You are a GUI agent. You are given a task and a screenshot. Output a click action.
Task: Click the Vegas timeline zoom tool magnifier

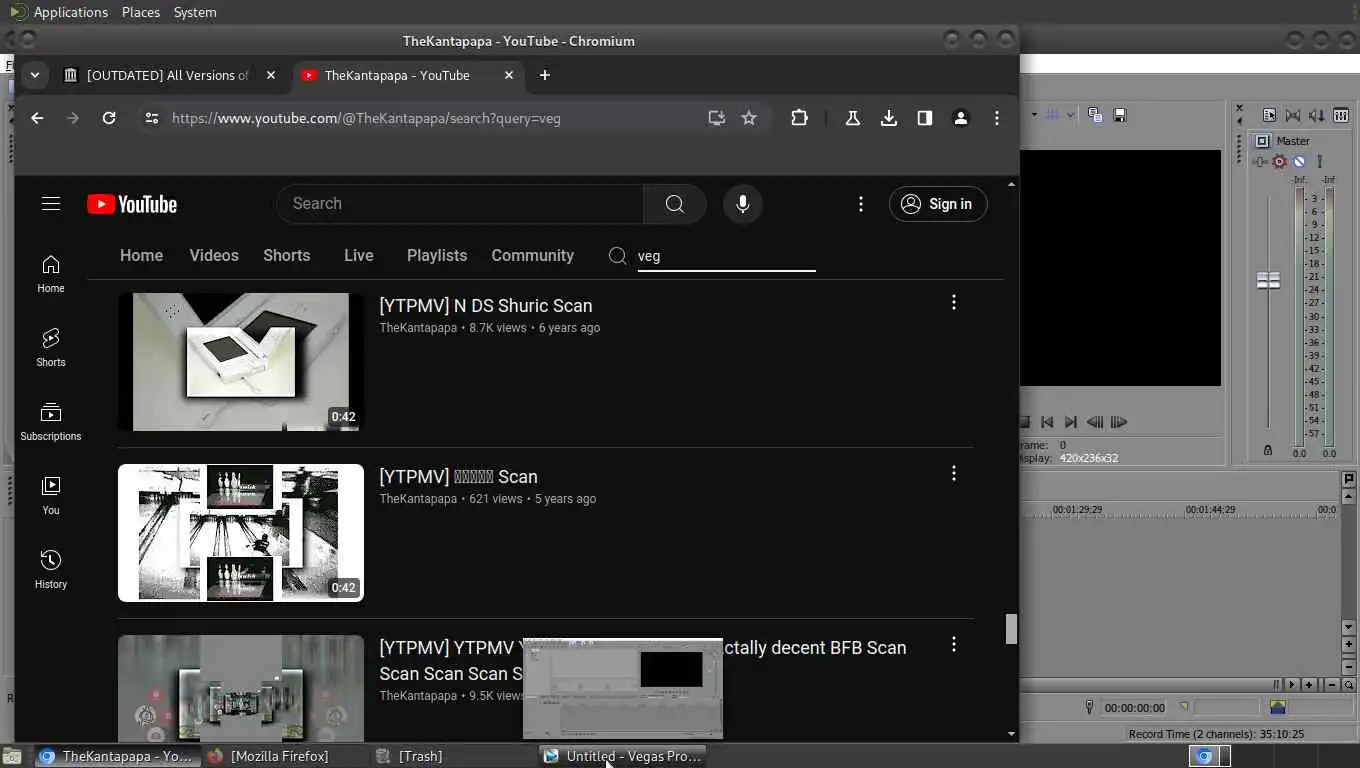[1349, 685]
